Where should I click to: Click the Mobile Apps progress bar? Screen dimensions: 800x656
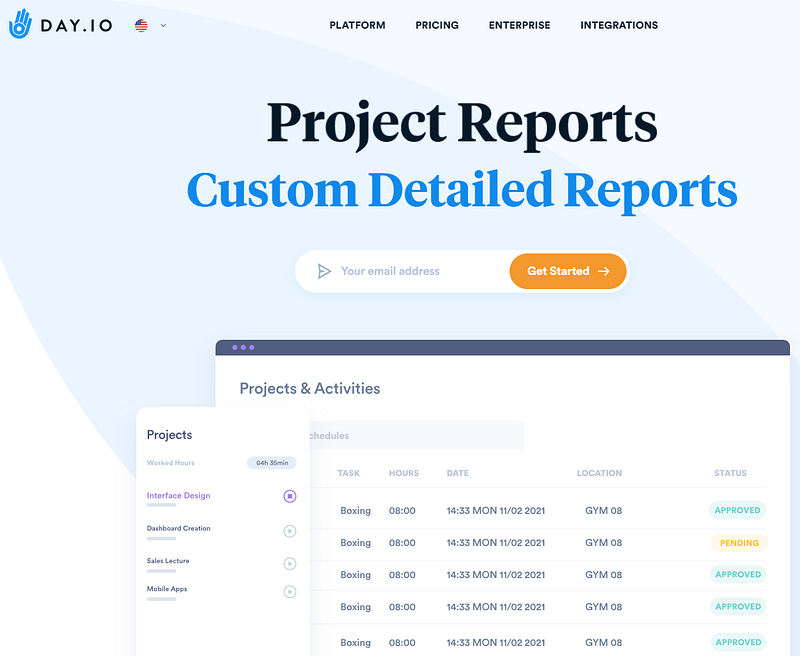point(161,599)
